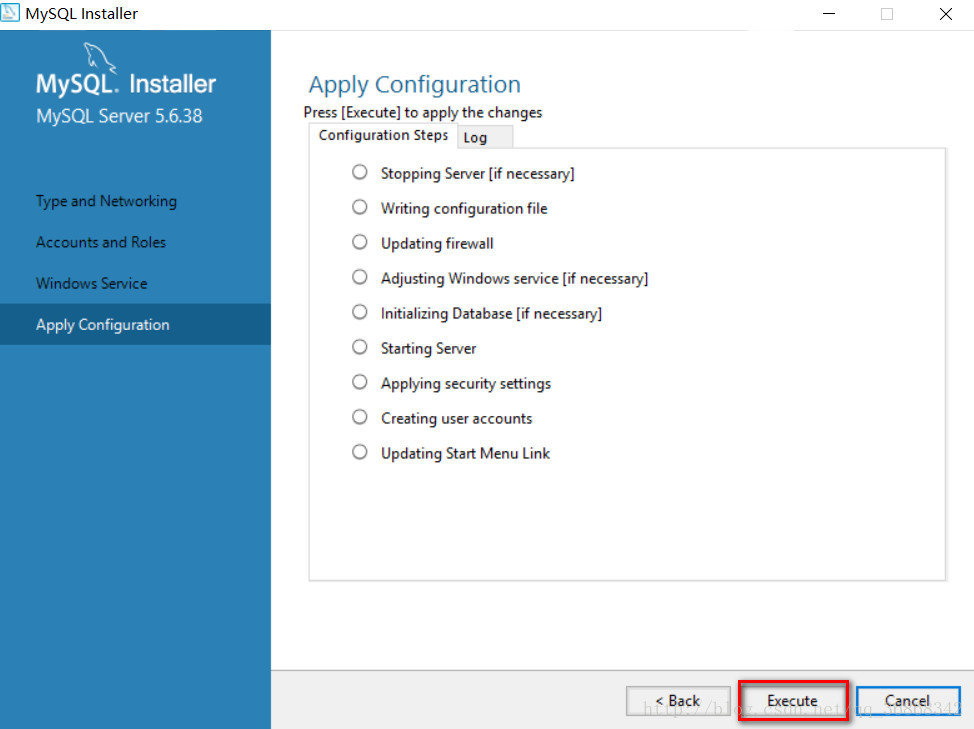The image size is (974, 729).
Task: Click the Initializing Database status circle
Action: [360, 312]
